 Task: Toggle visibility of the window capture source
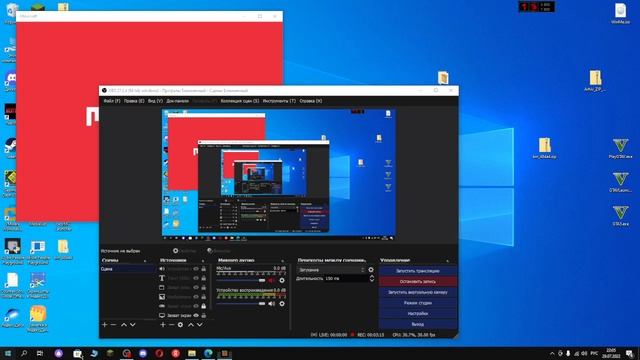pos(196,287)
